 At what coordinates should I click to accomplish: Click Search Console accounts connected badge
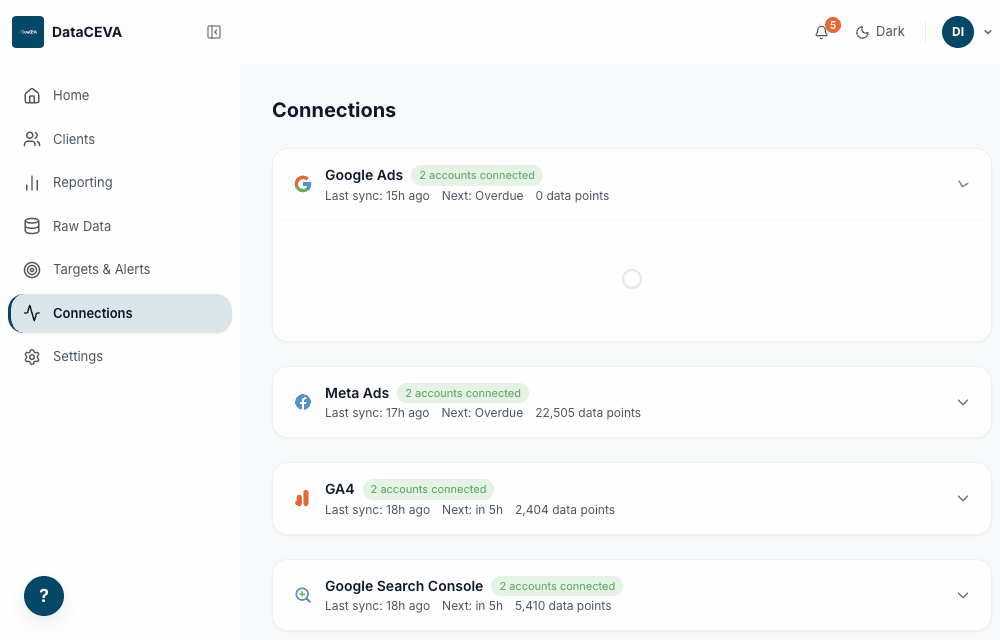(x=557, y=586)
